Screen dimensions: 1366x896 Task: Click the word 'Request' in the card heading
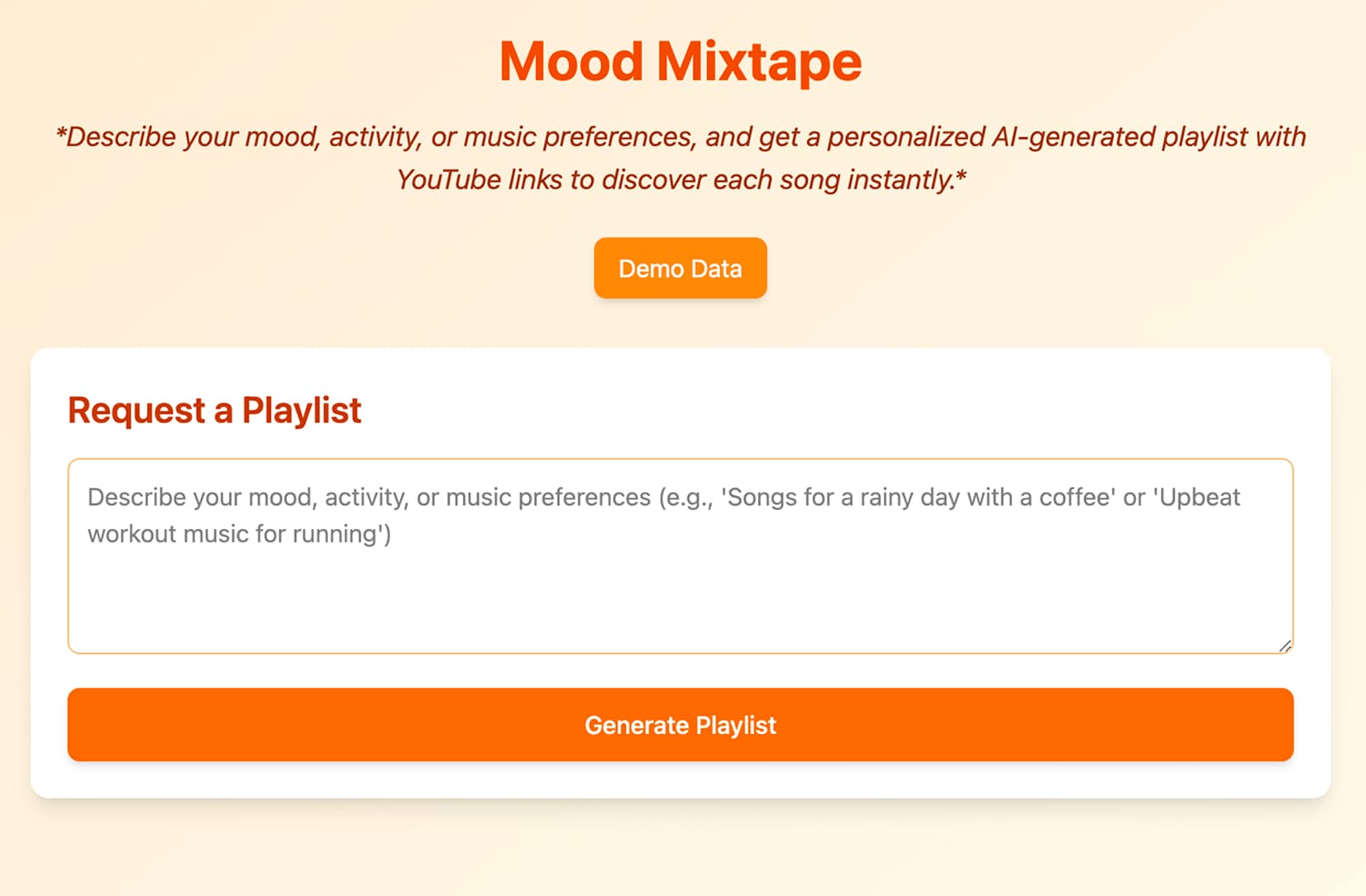click(136, 411)
